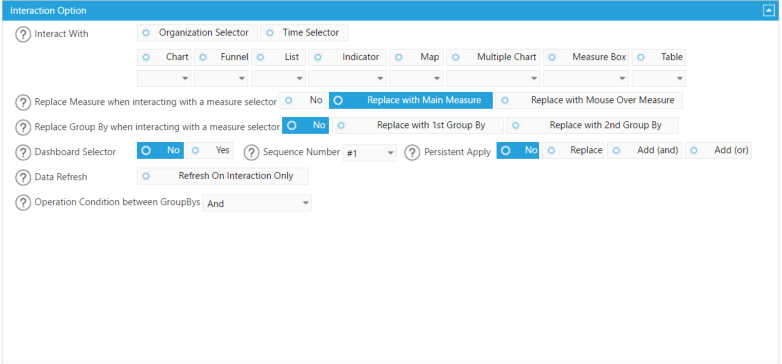The image size is (782, 364).
Task: Enable interaction with Chart
Action: tap(164, 57)
